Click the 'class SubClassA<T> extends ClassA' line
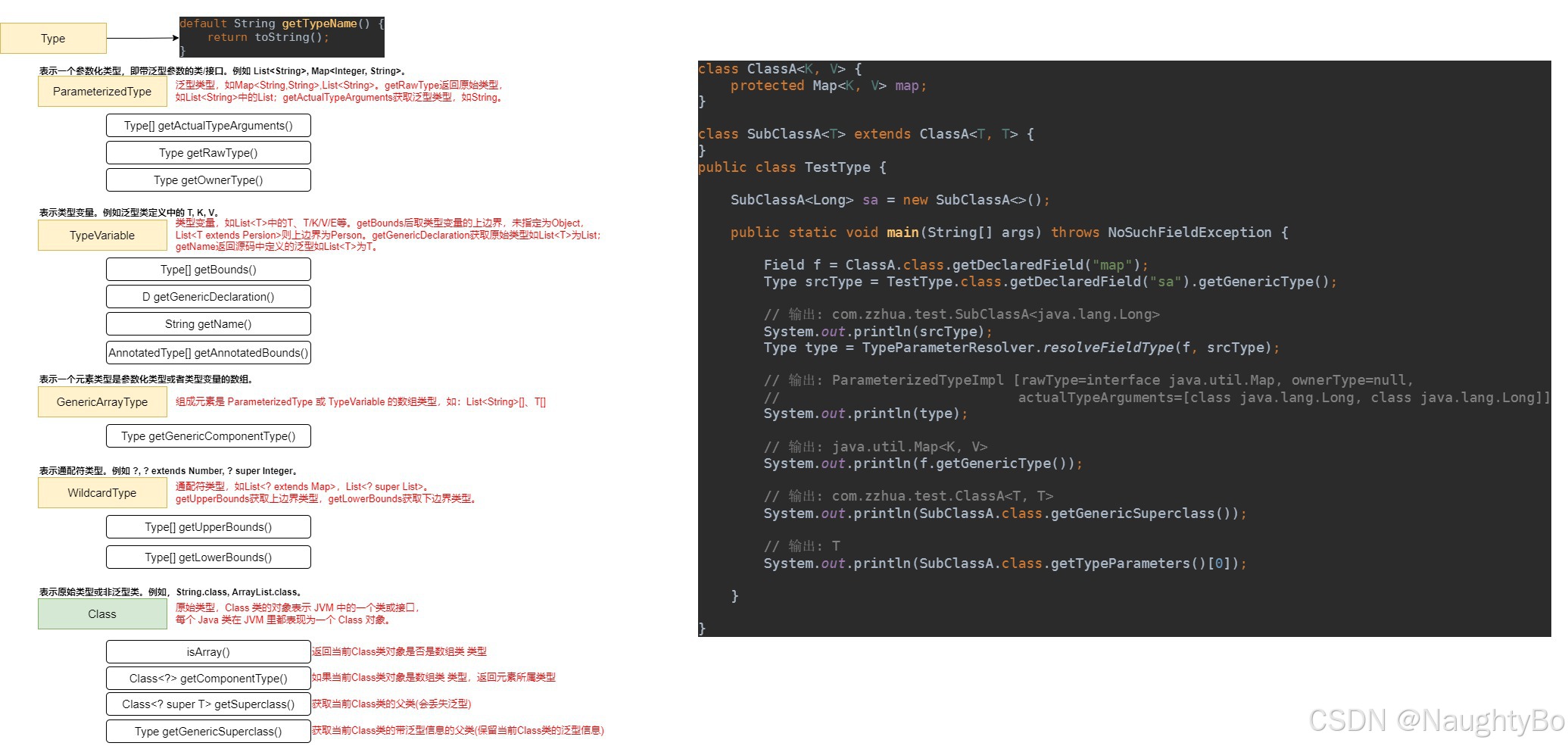The image size is (1568, 746). click(866, 134)
